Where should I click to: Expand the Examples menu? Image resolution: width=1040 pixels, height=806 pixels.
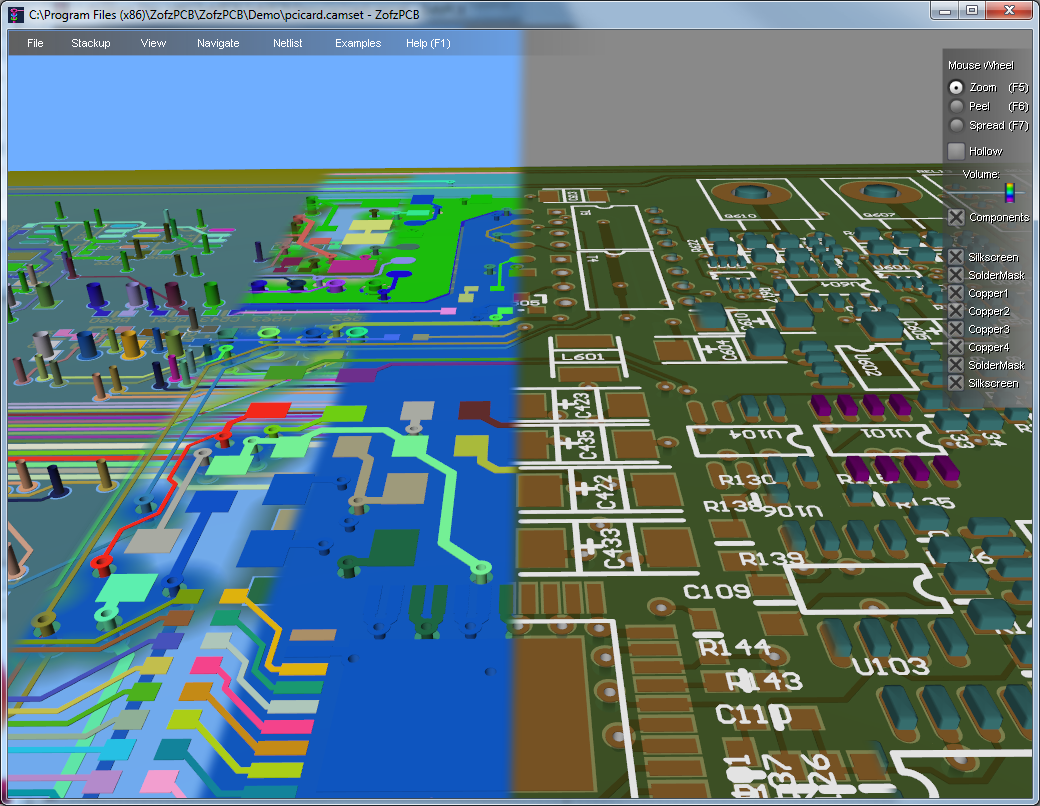[x=358, y=43]
